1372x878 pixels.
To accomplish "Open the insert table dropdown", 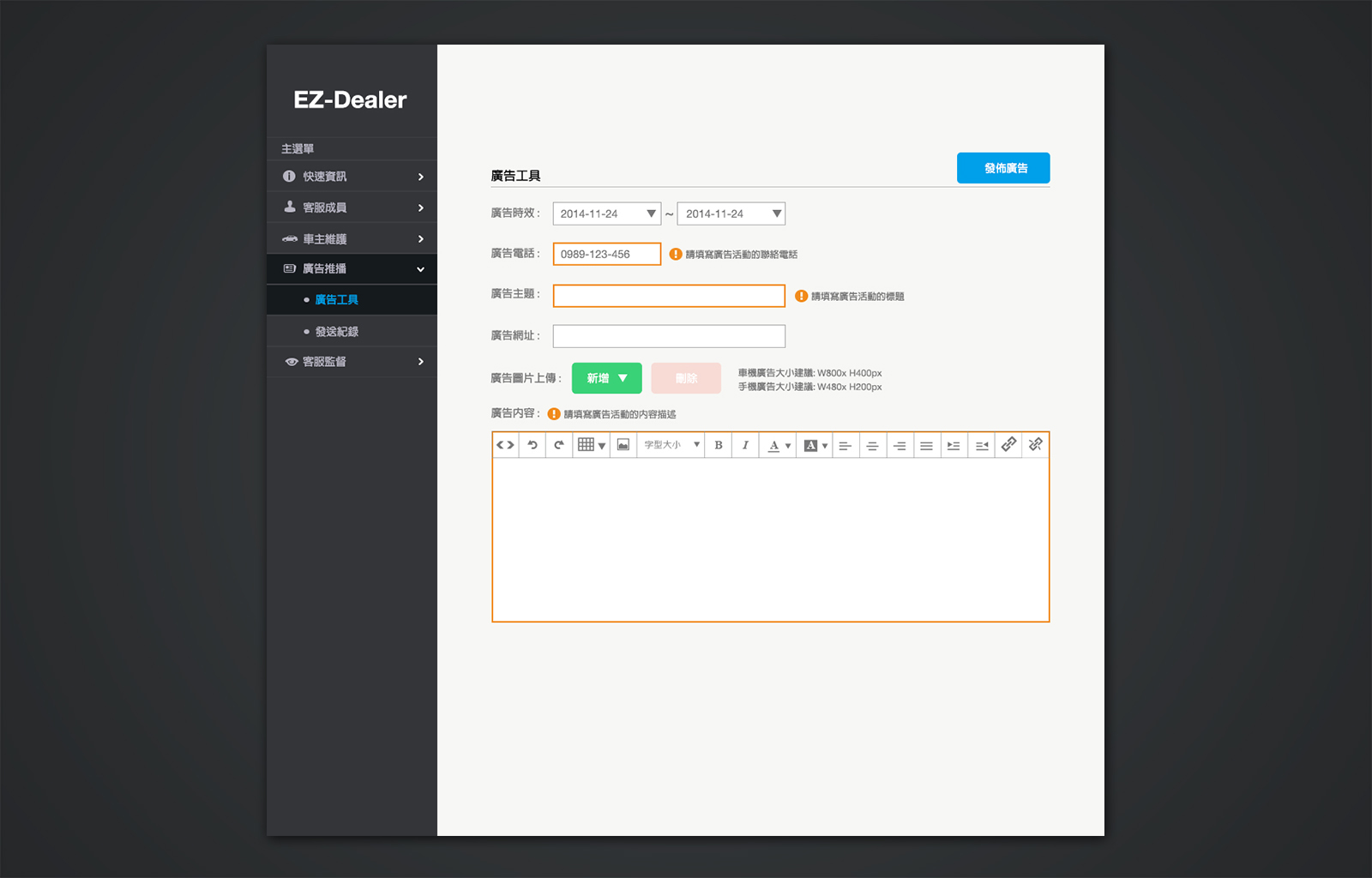I will [592, 445].
